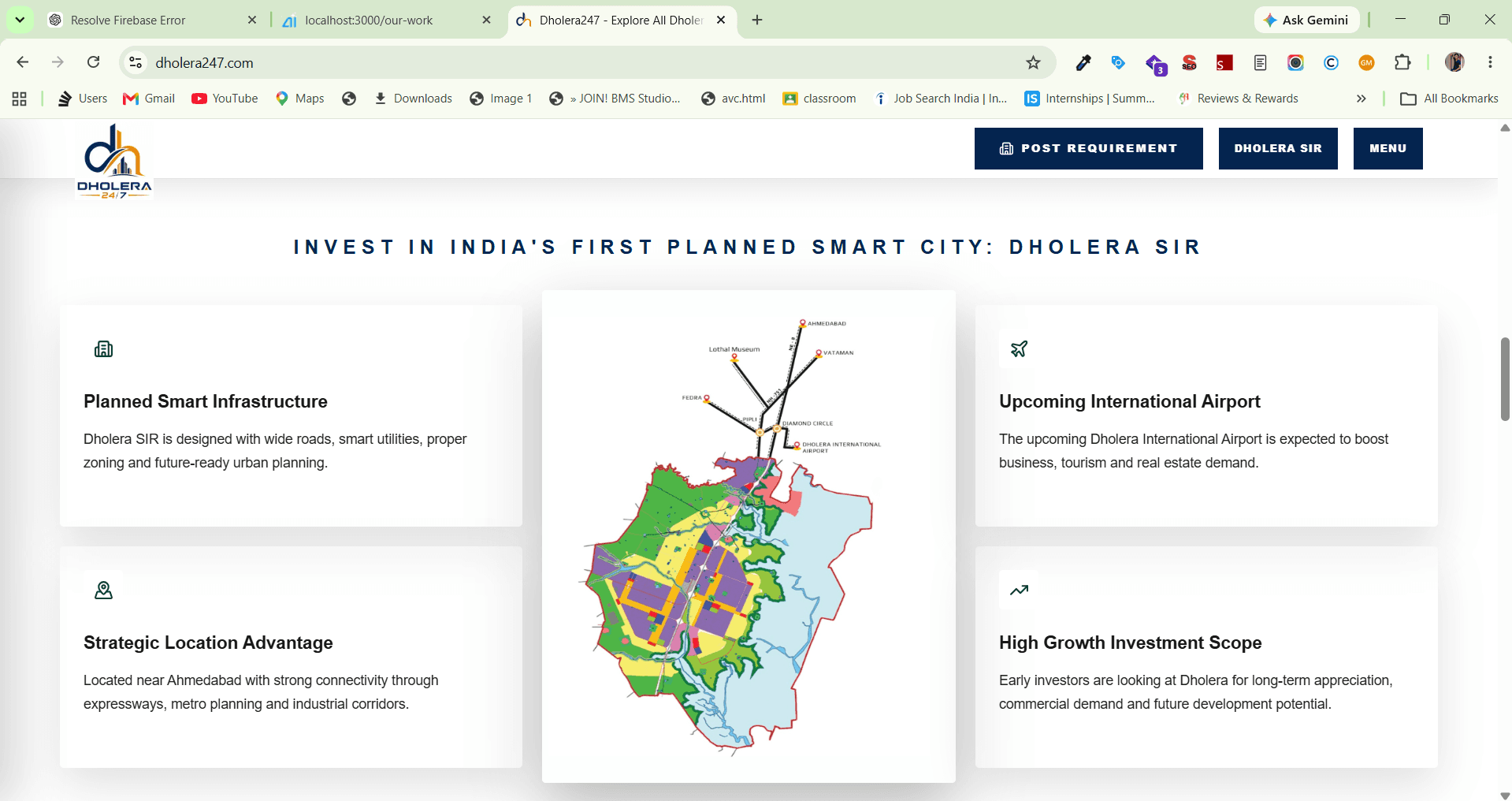Open the Users bookmark
The height and width of the screenshot is (801, 1512).
(83, 99)
